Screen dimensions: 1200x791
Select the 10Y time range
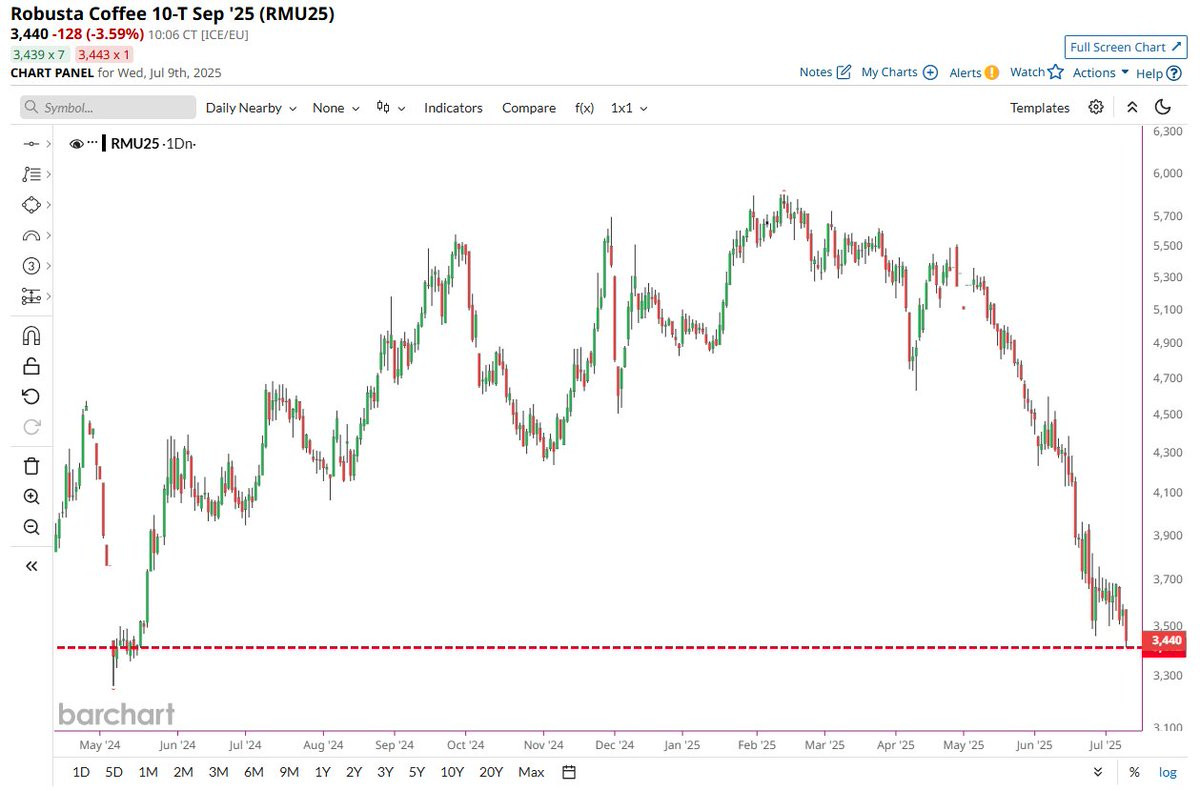click(452, 772)
